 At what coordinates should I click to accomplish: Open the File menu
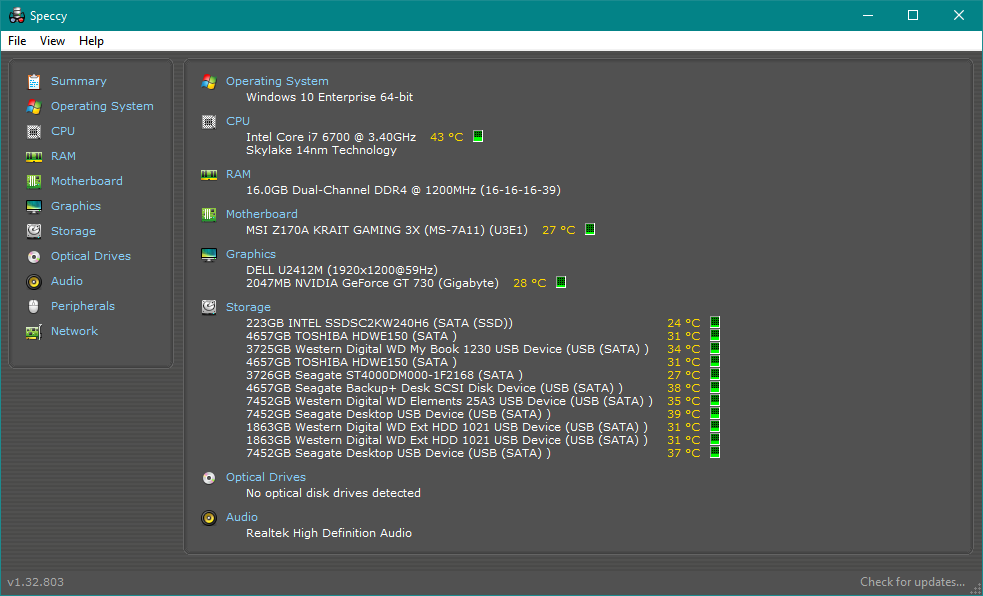(x=17, y=41)
